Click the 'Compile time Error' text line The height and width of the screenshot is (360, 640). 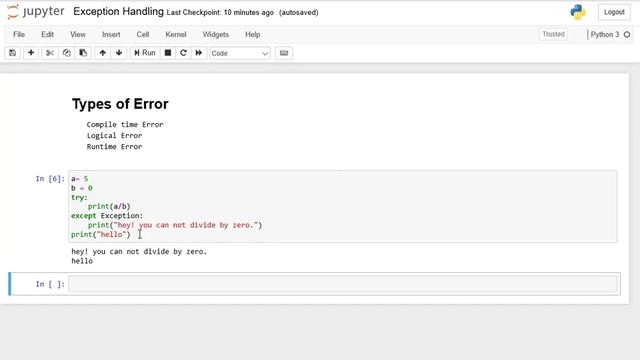[x=125, y=124]
